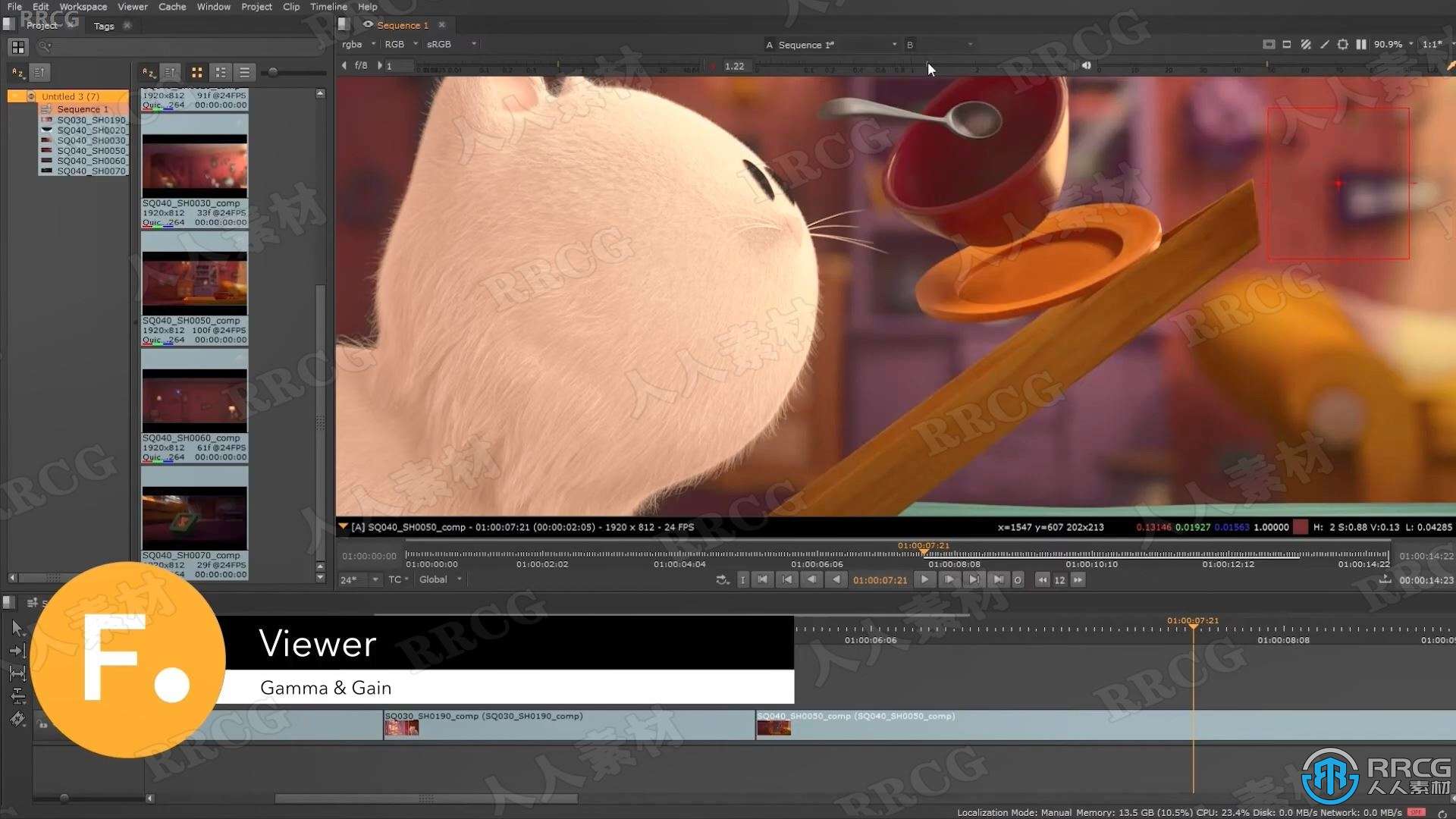Image resolution: width=1456 pixels, height=819 pixels.
Task: Enable the viewer annotations pencil icon
Action: click(1324, 45)
